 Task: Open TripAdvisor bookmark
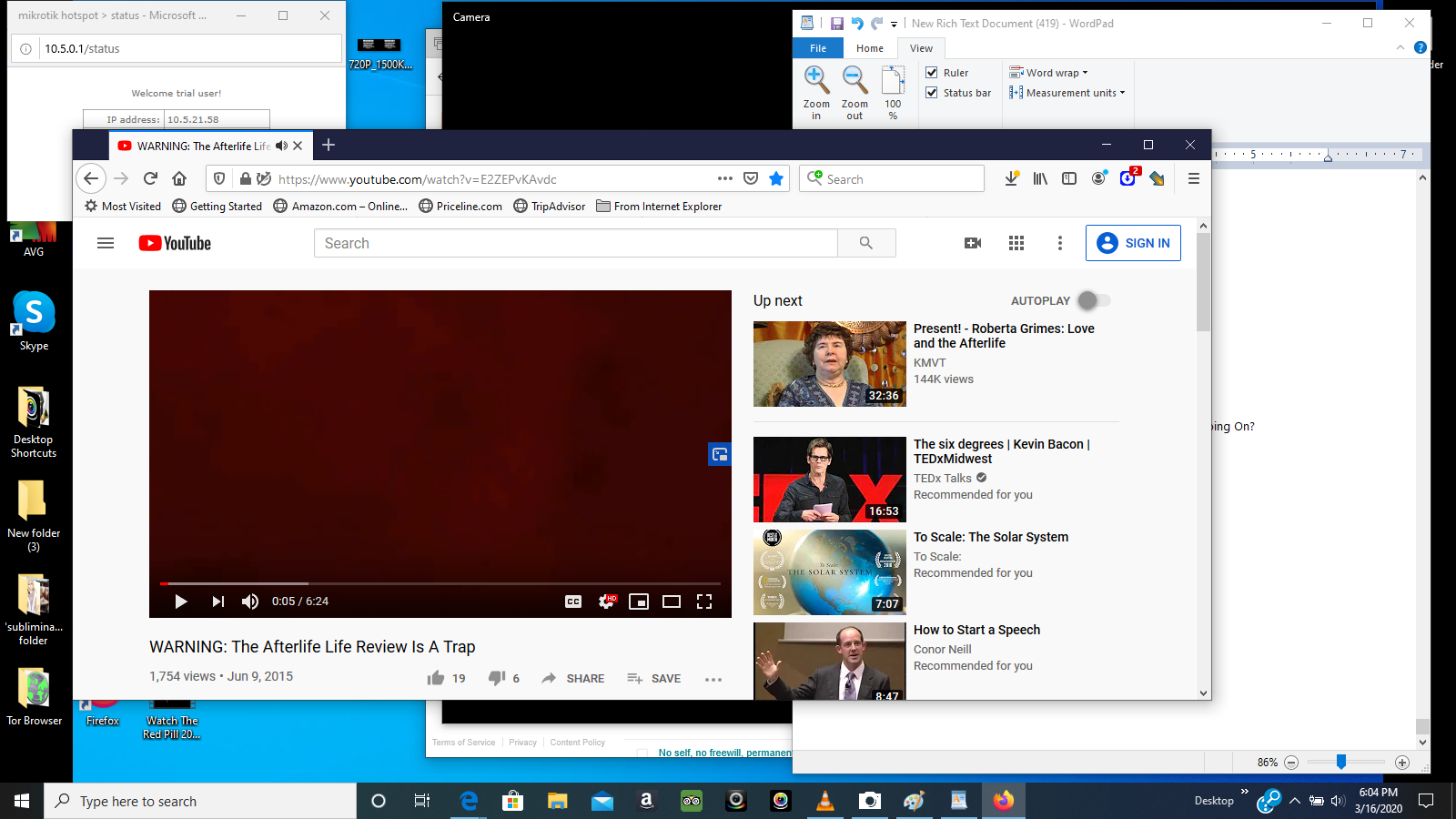[x=550, y=207]
